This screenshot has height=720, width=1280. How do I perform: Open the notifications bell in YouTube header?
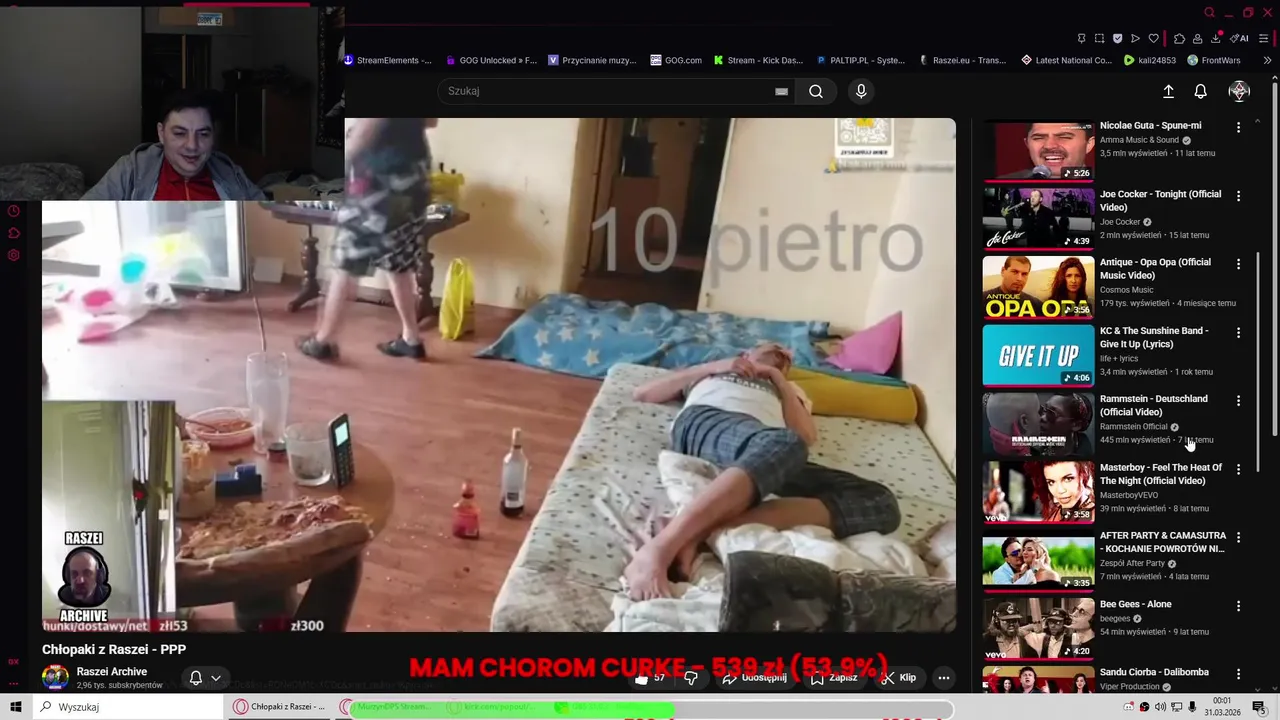(1201, 91)
